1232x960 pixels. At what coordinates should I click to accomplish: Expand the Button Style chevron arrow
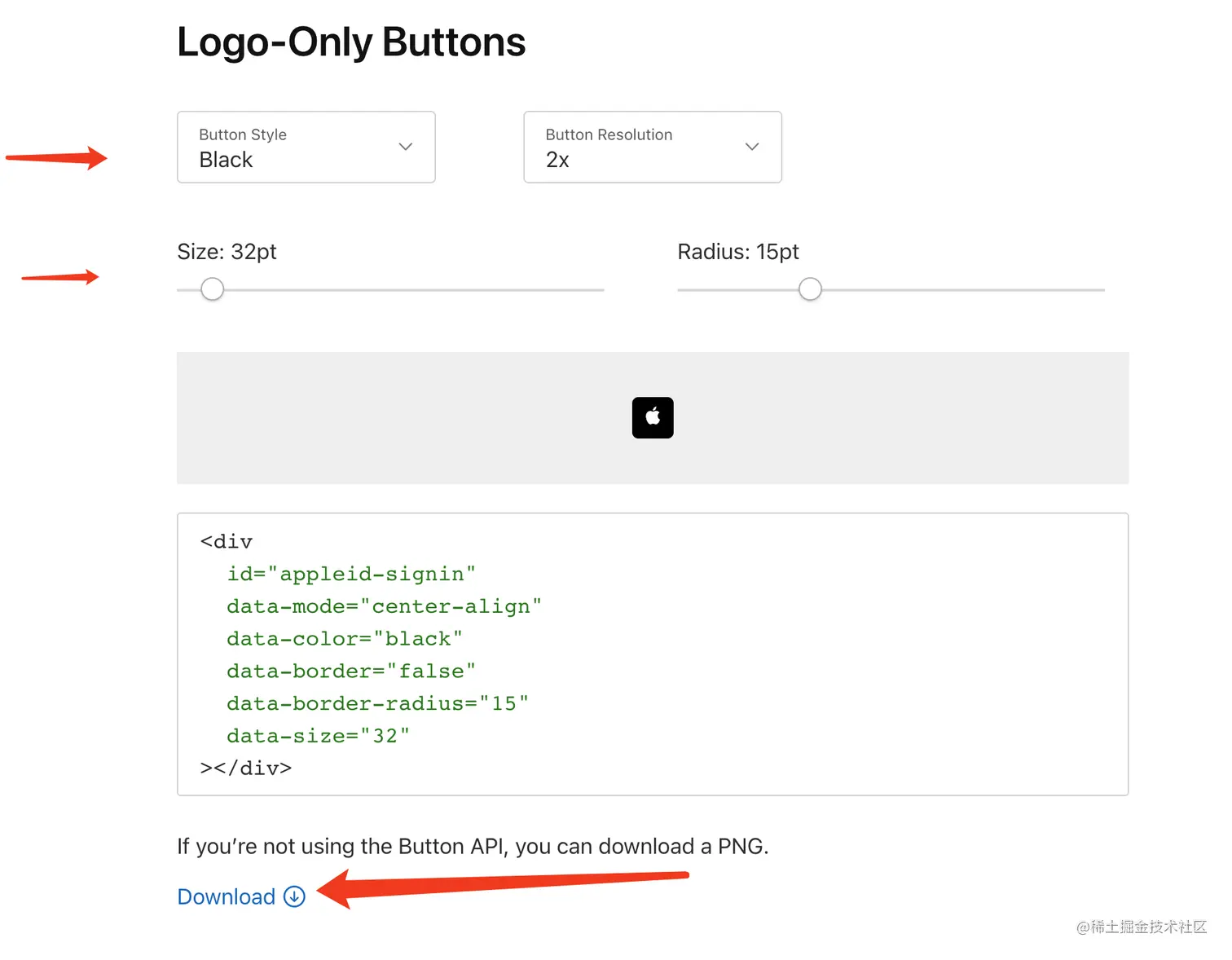point(405,147)
